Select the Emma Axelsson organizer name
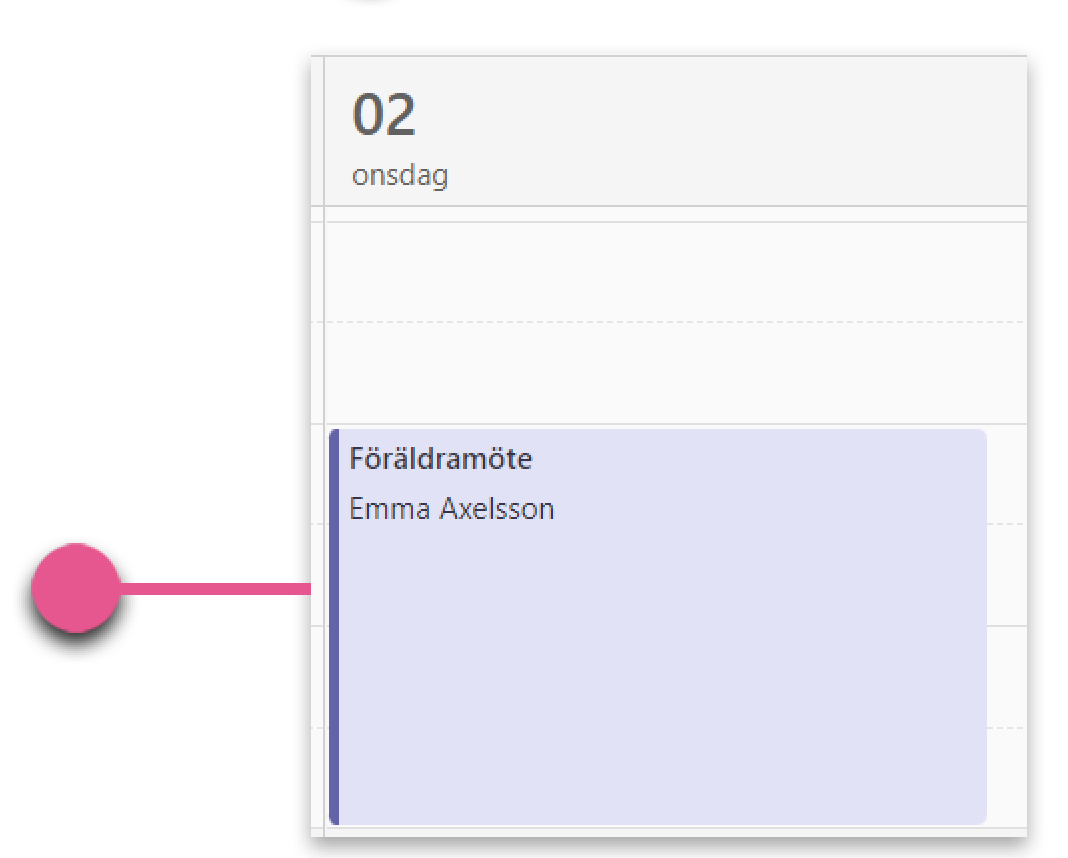This screenshot has width=1068, height=858. point(452,509)
